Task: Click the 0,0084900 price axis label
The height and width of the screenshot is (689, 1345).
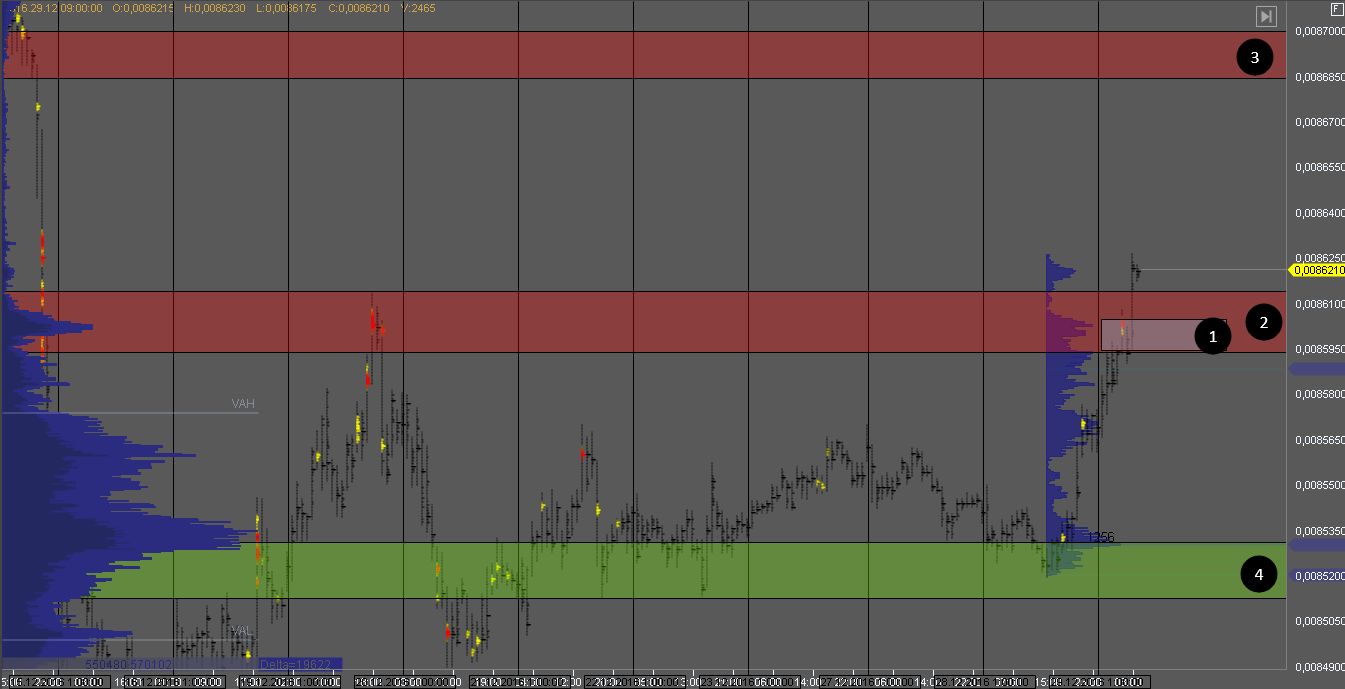Action: tap(1319, 667)
